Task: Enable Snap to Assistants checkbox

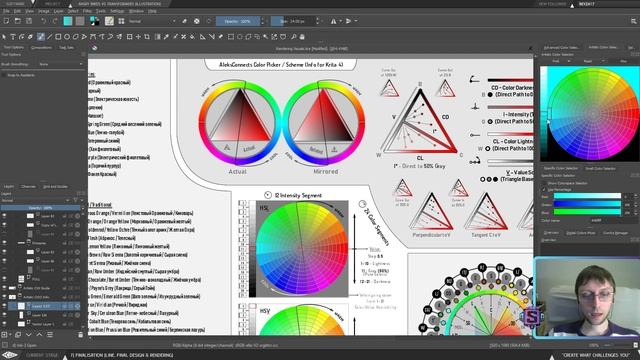Action: coord(4,75)
